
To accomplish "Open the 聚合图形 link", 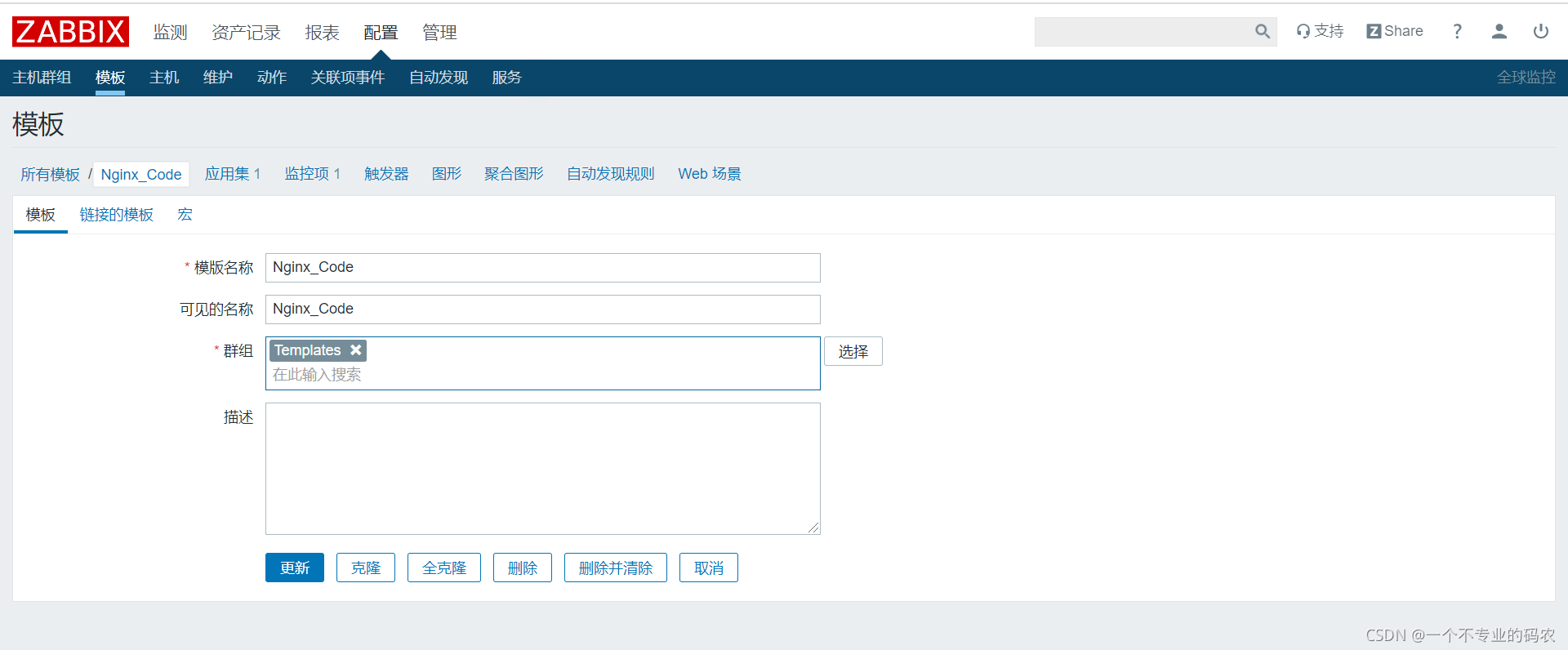I will tap(514, 174).
